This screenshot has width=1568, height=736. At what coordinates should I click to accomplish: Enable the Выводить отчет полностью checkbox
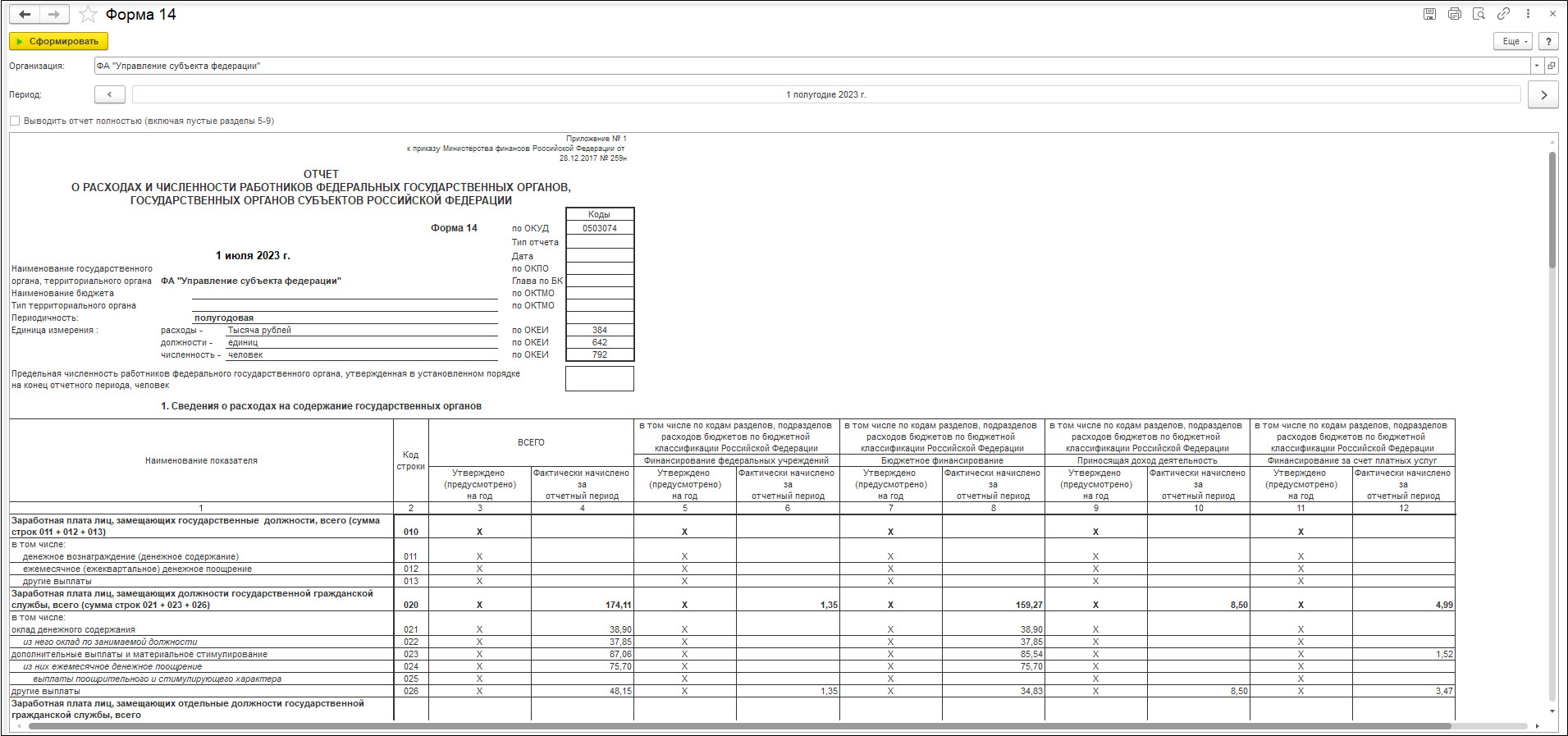click(x=15, y=121)
